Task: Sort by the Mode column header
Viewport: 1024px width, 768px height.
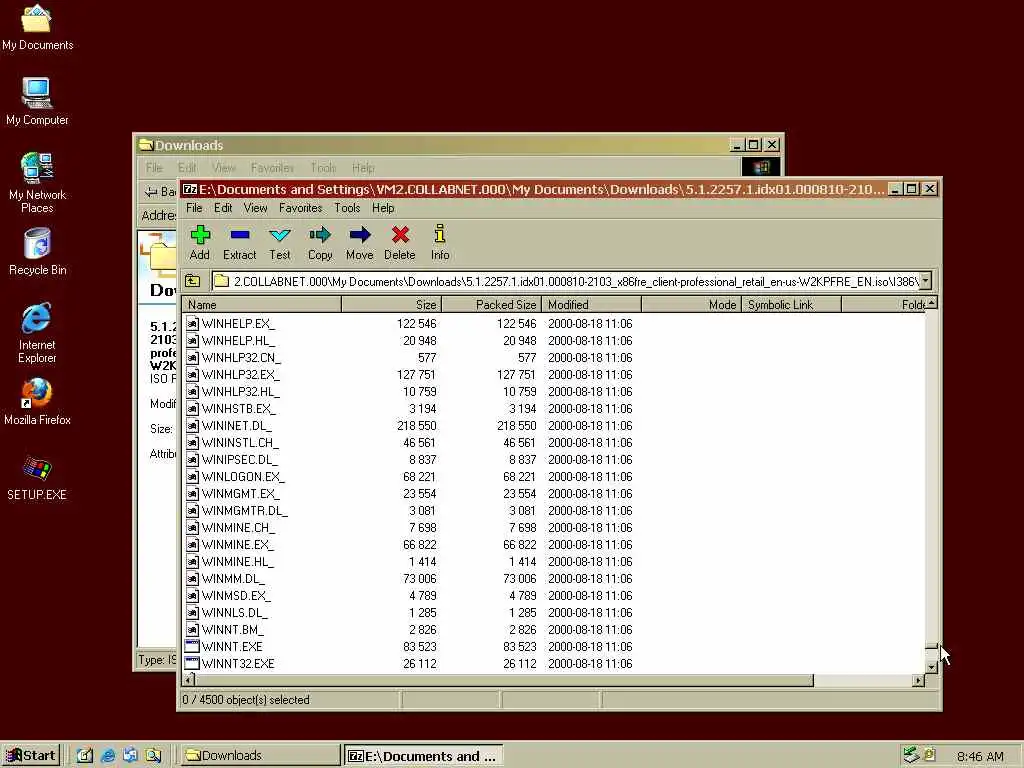Action: pyautogui.click(x=692, y=304)
